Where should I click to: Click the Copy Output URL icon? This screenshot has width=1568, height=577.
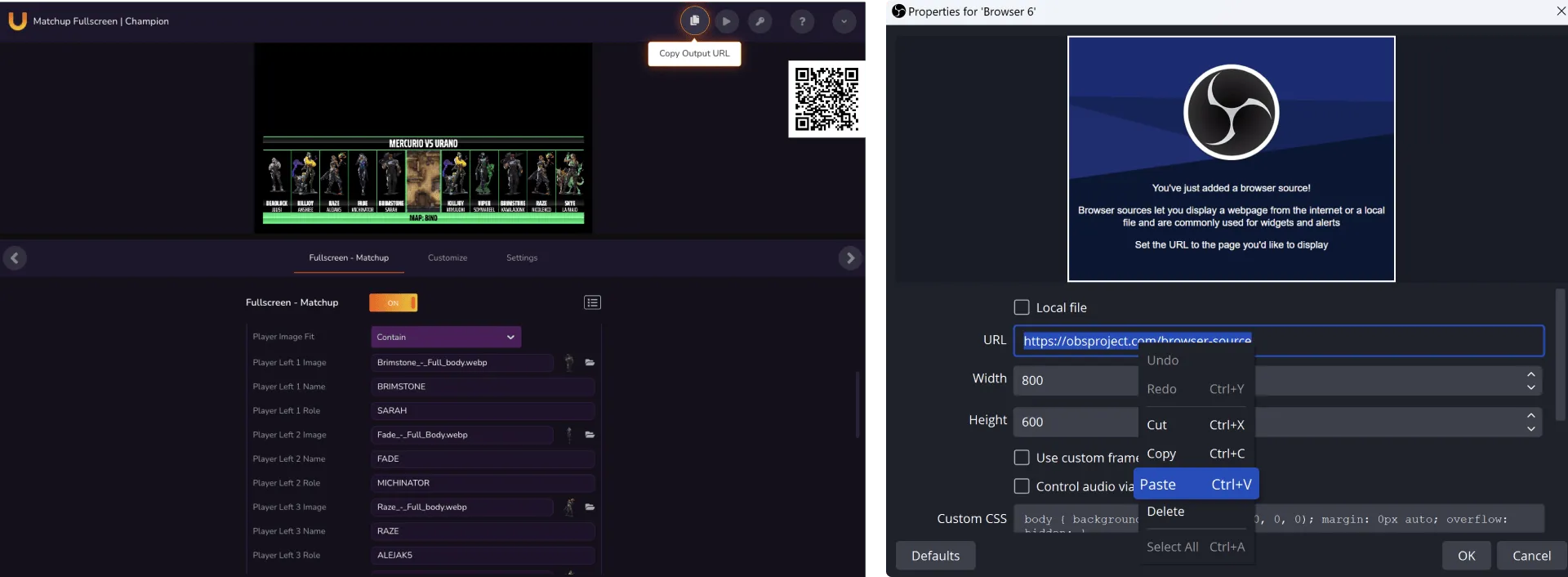pos(694,21)
